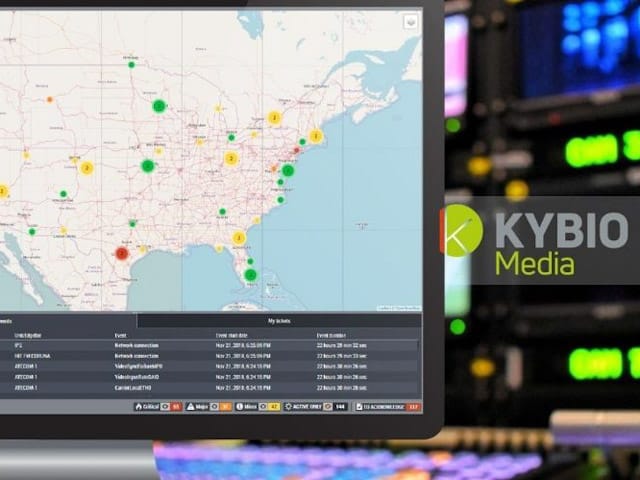This screenshot has width=640, height=480.
Task: Sort by the Event start date column header
Action: click(231, 336)
